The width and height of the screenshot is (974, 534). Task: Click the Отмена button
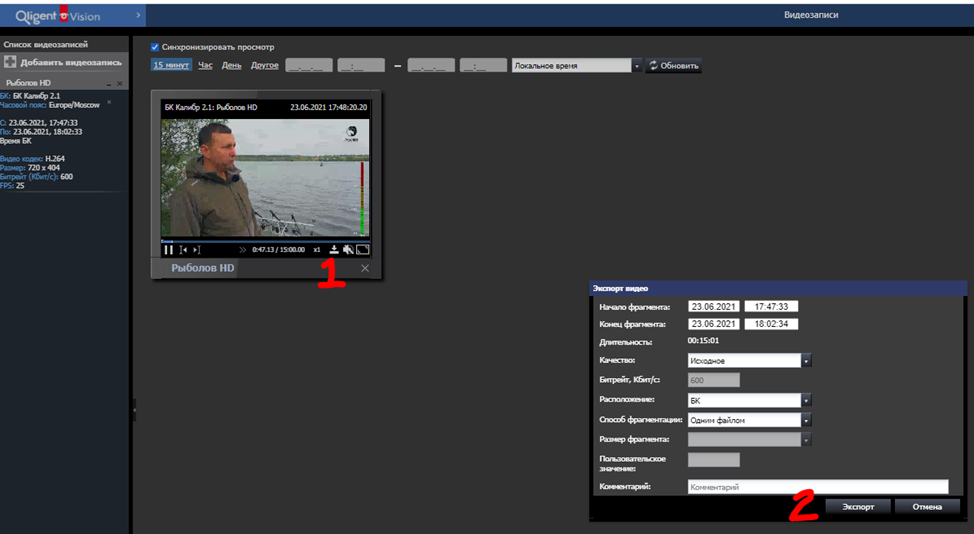tap(927, 507)
